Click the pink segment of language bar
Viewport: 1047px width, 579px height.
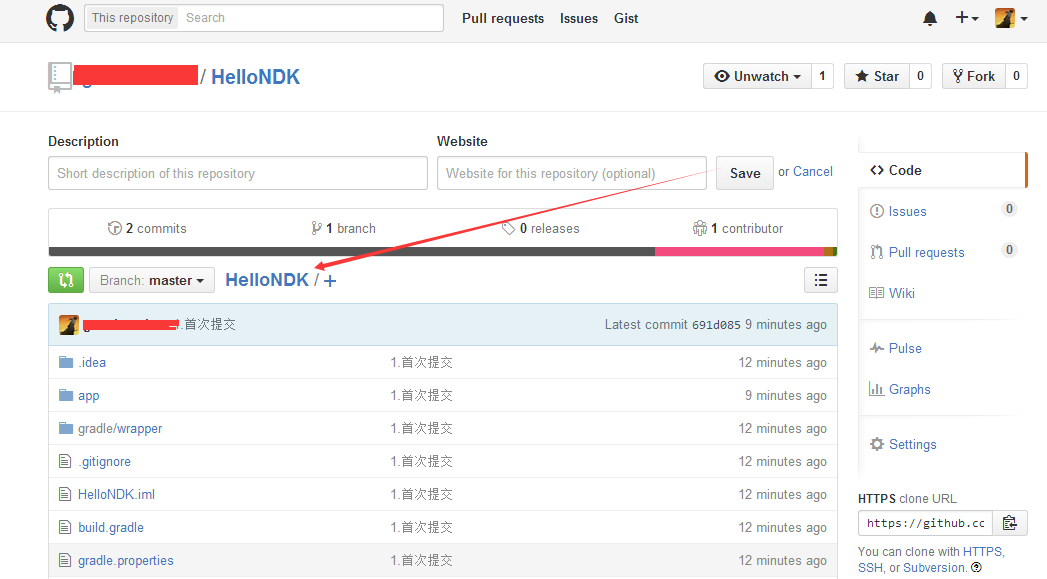point(739,252)
